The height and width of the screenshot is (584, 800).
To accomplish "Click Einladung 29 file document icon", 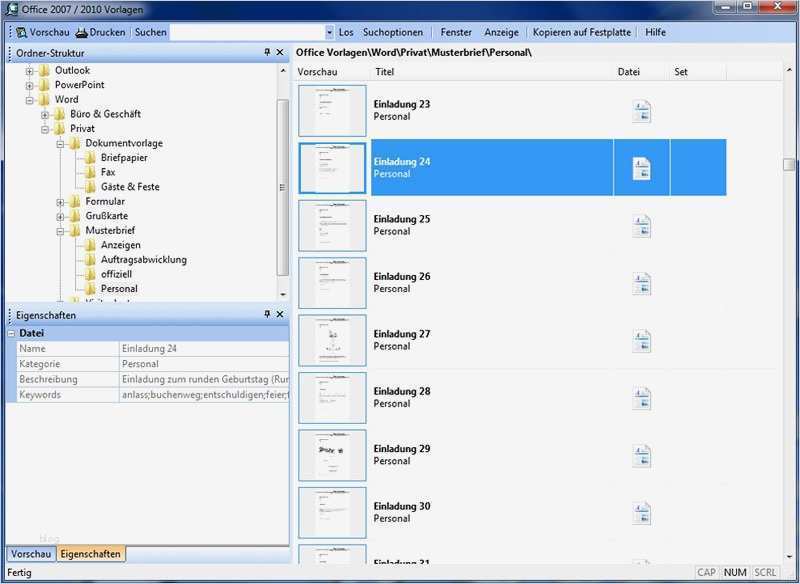I will pos(641,455).
